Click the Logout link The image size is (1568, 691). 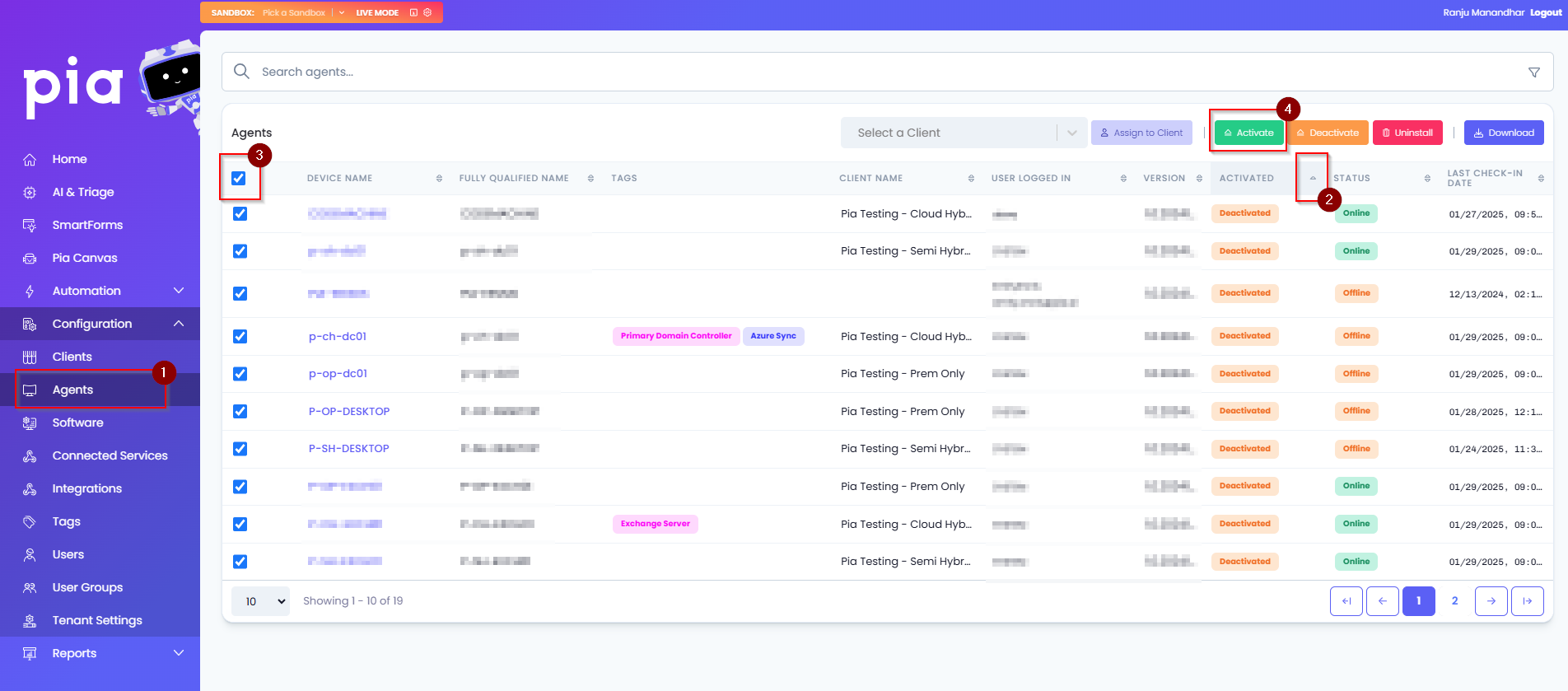click(1546, 12)
